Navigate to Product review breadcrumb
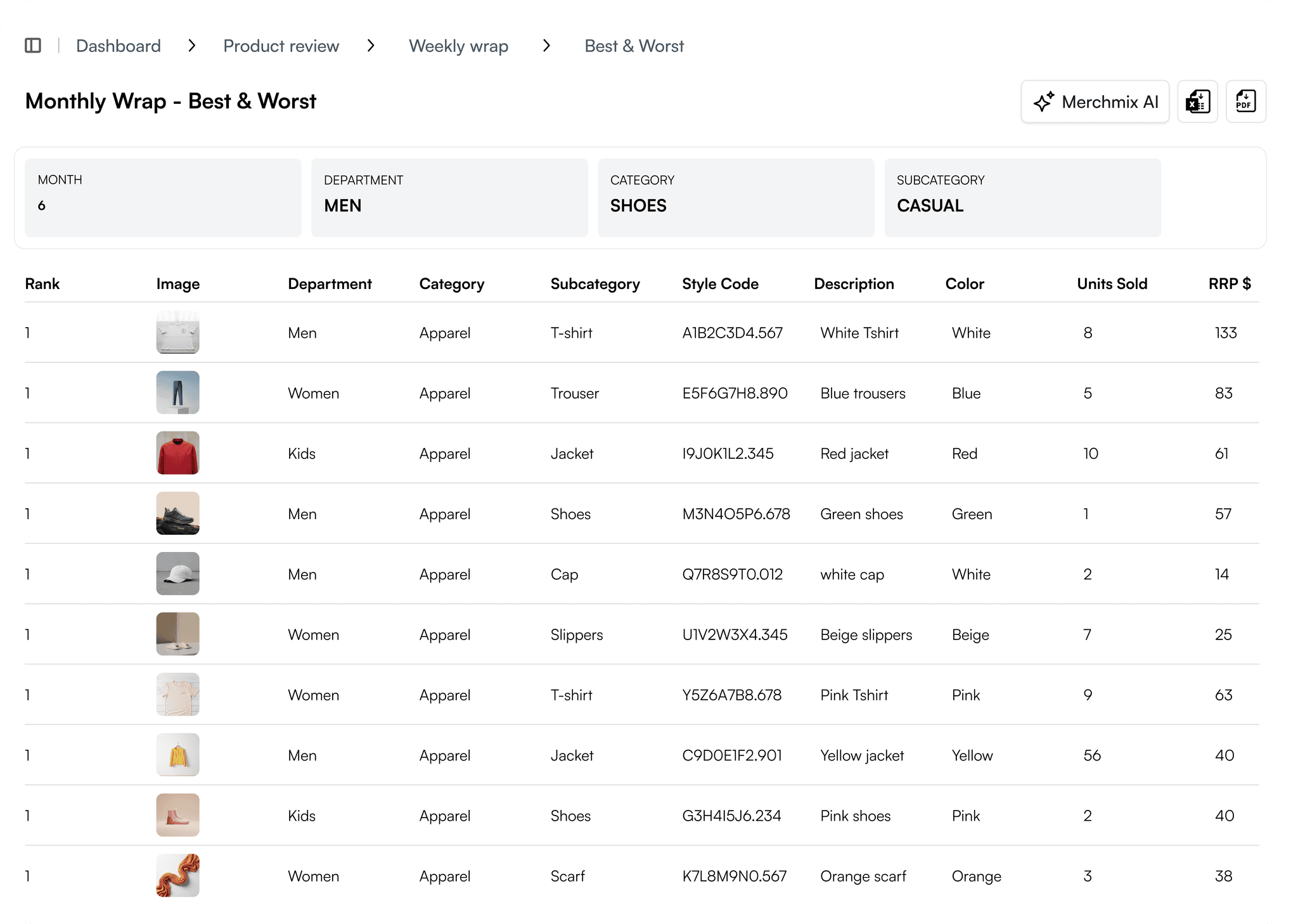This screenshot has height=924, width=1298. point(281,46)
